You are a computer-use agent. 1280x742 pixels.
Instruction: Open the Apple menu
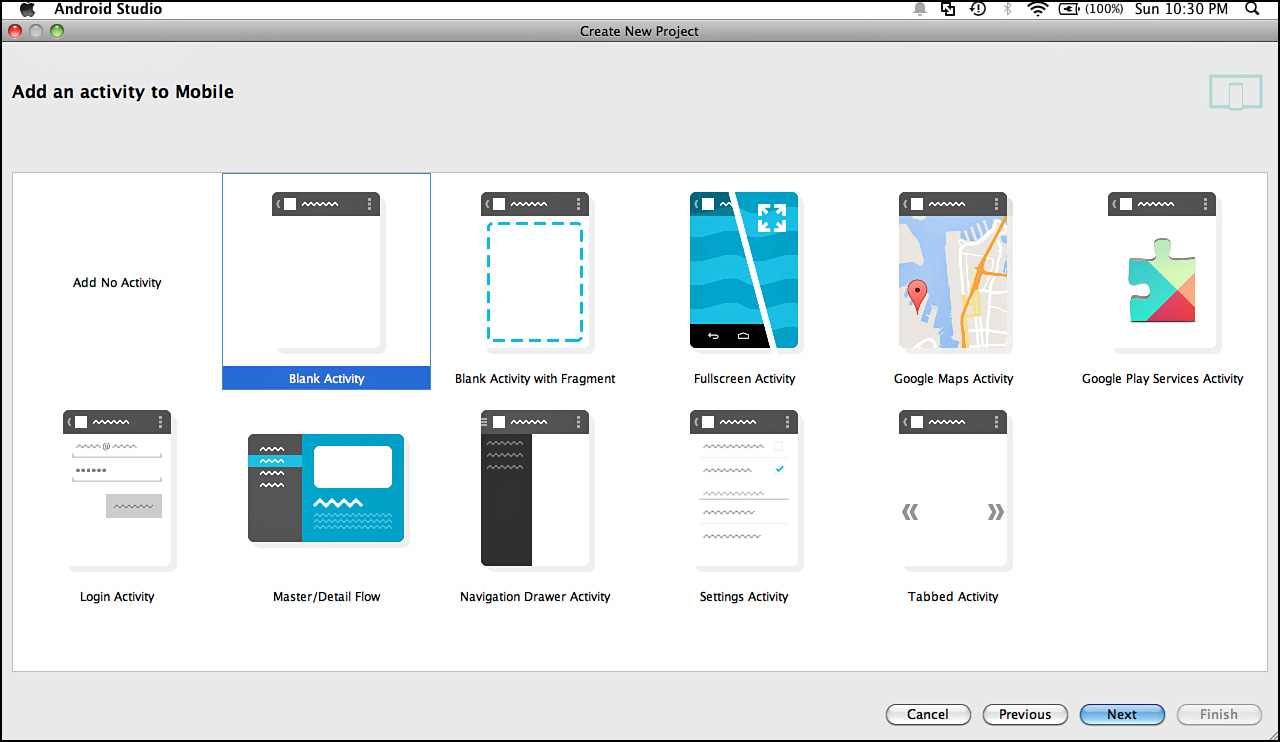click(27, 9)
